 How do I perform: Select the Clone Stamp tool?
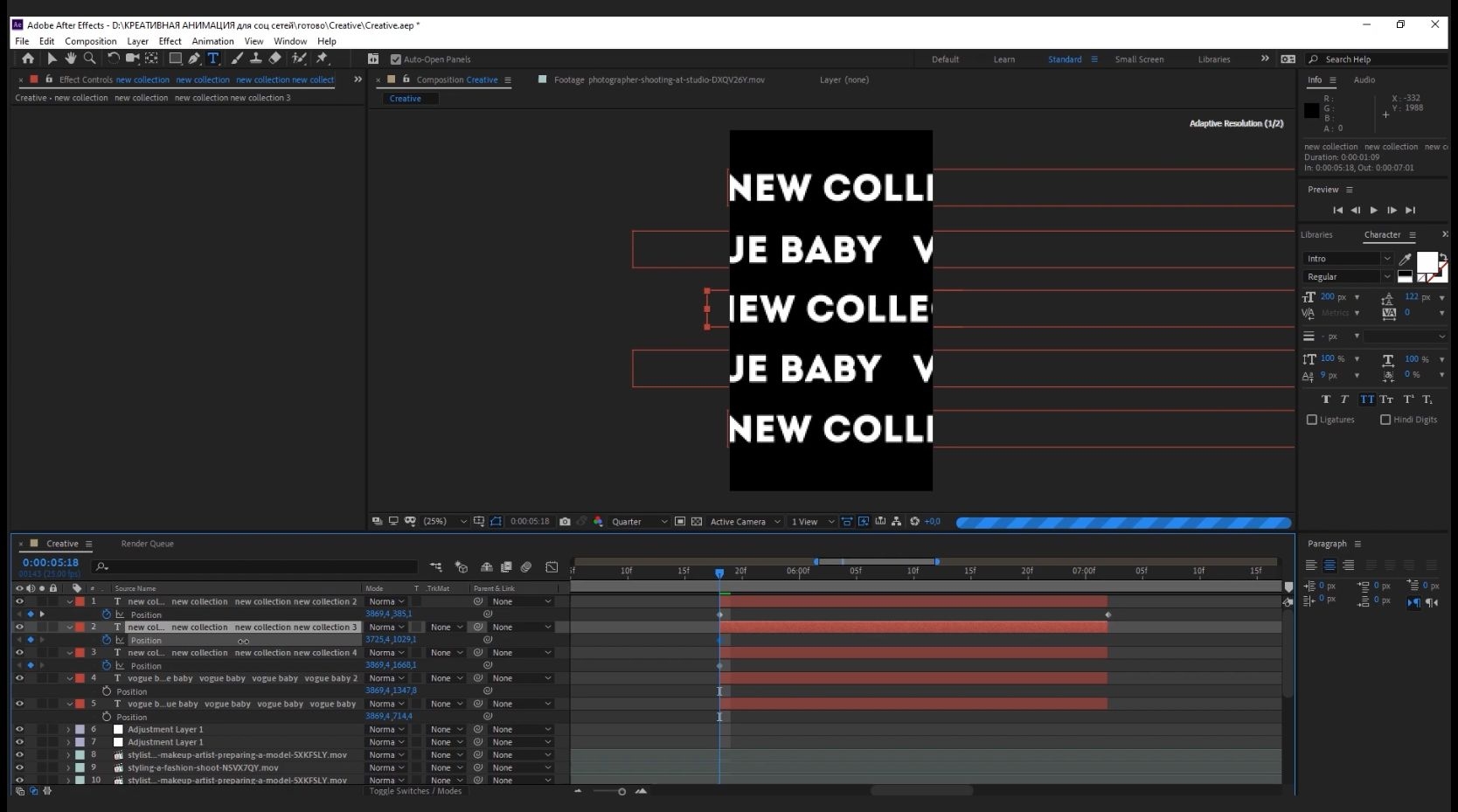click(255, 59)
